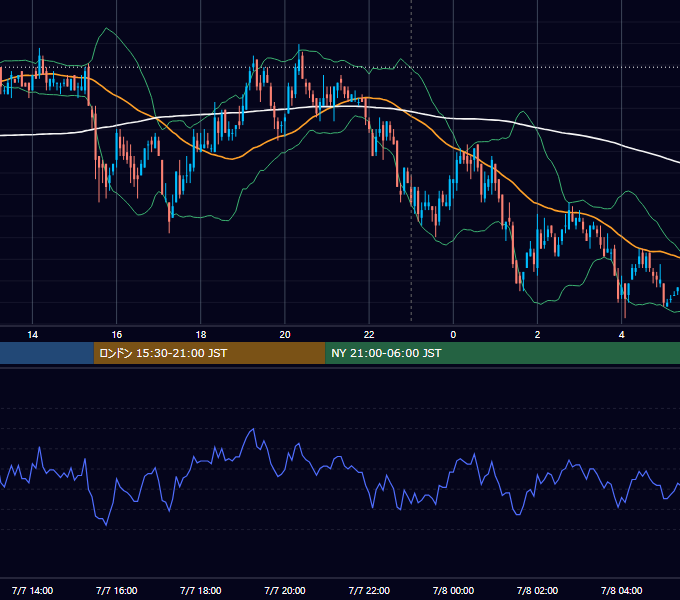Image resolution: width=680 pixels, height=600 pixels.
Task: Click the 7/8 00:00 time label
Action: pyautogui.click(x=453, y=590)
